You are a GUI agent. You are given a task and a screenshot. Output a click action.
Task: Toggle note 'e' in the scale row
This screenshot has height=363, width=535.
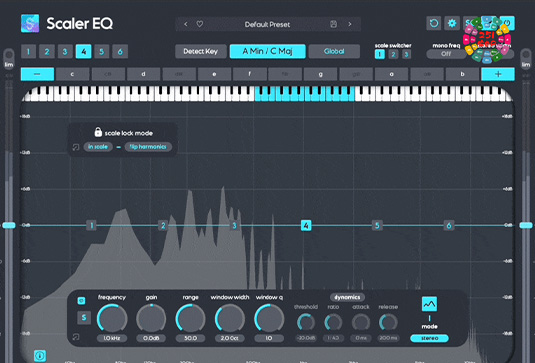(214, 74)
